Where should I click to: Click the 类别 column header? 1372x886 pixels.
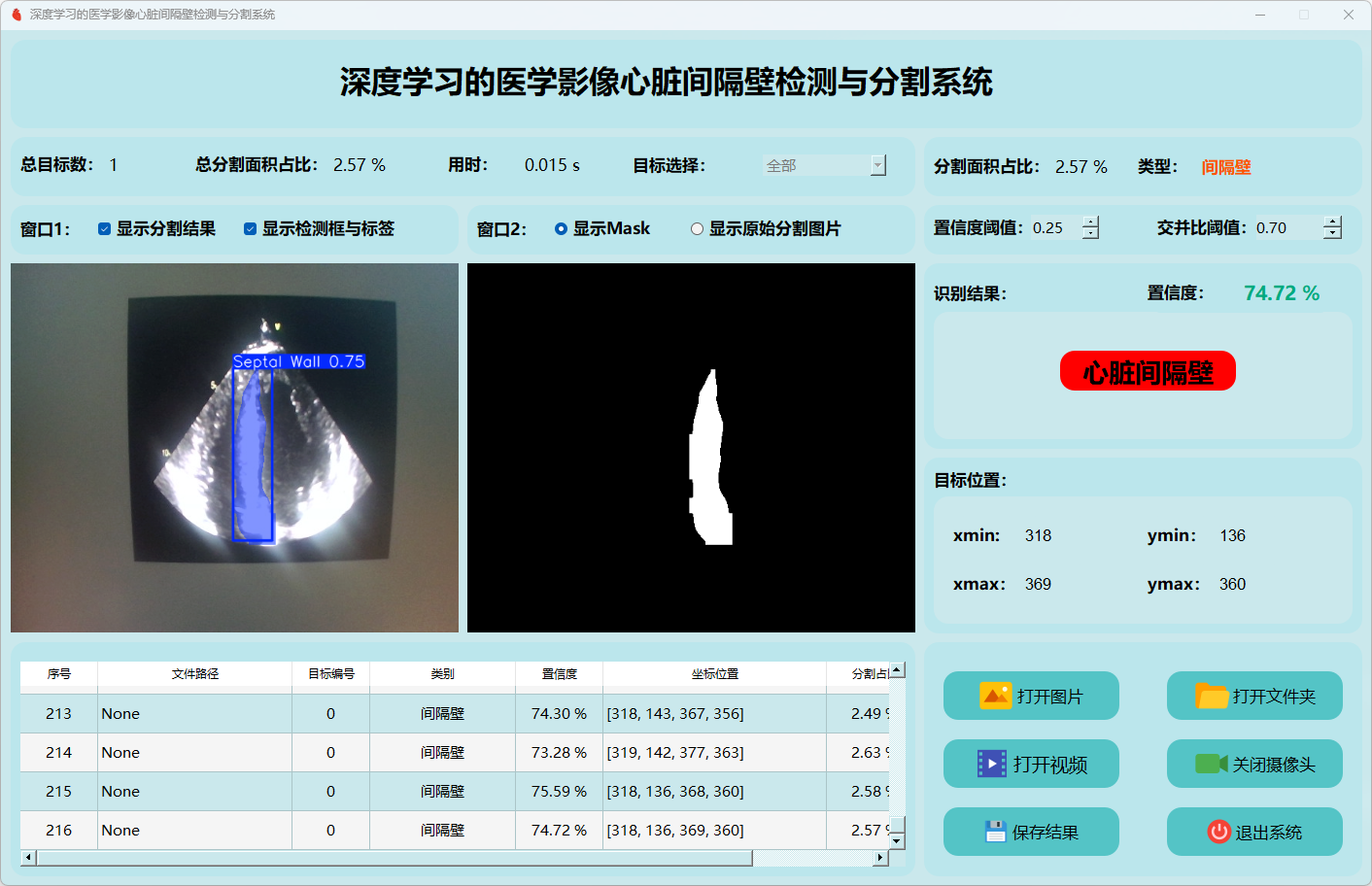(442, 673)
